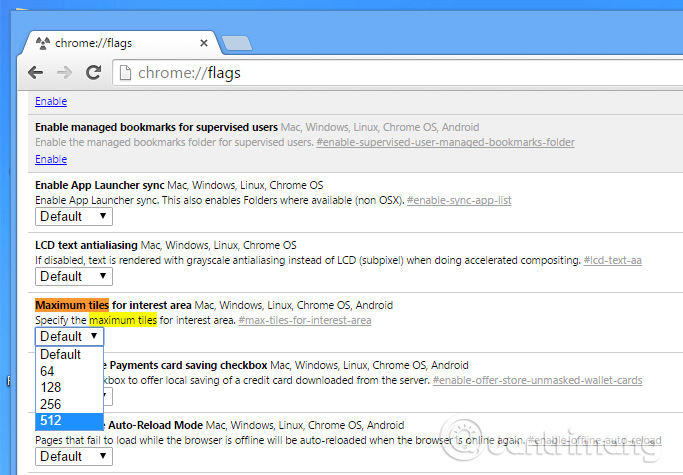Click the Enable link at page top
This screenshot has height=475, width=683.
(x=51, y=101)
